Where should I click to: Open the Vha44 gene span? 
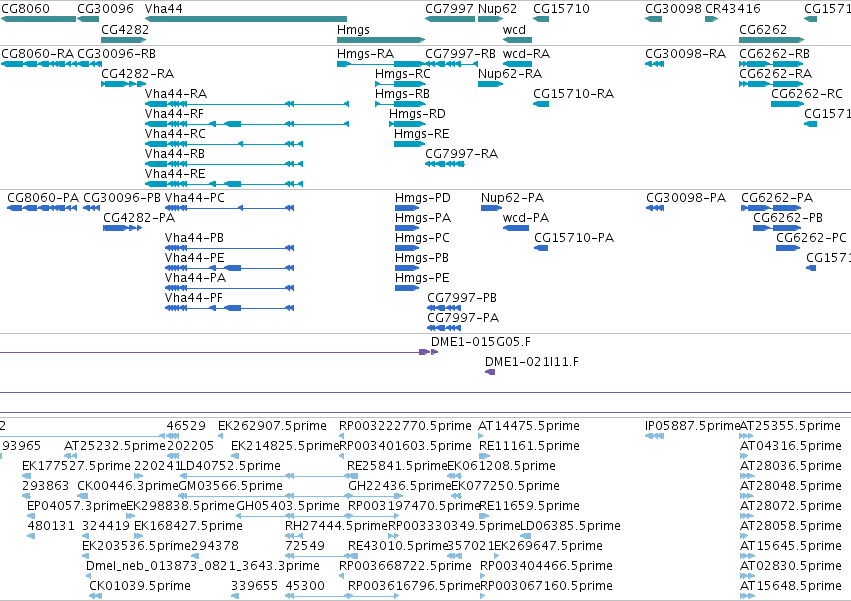coord(246,19)
